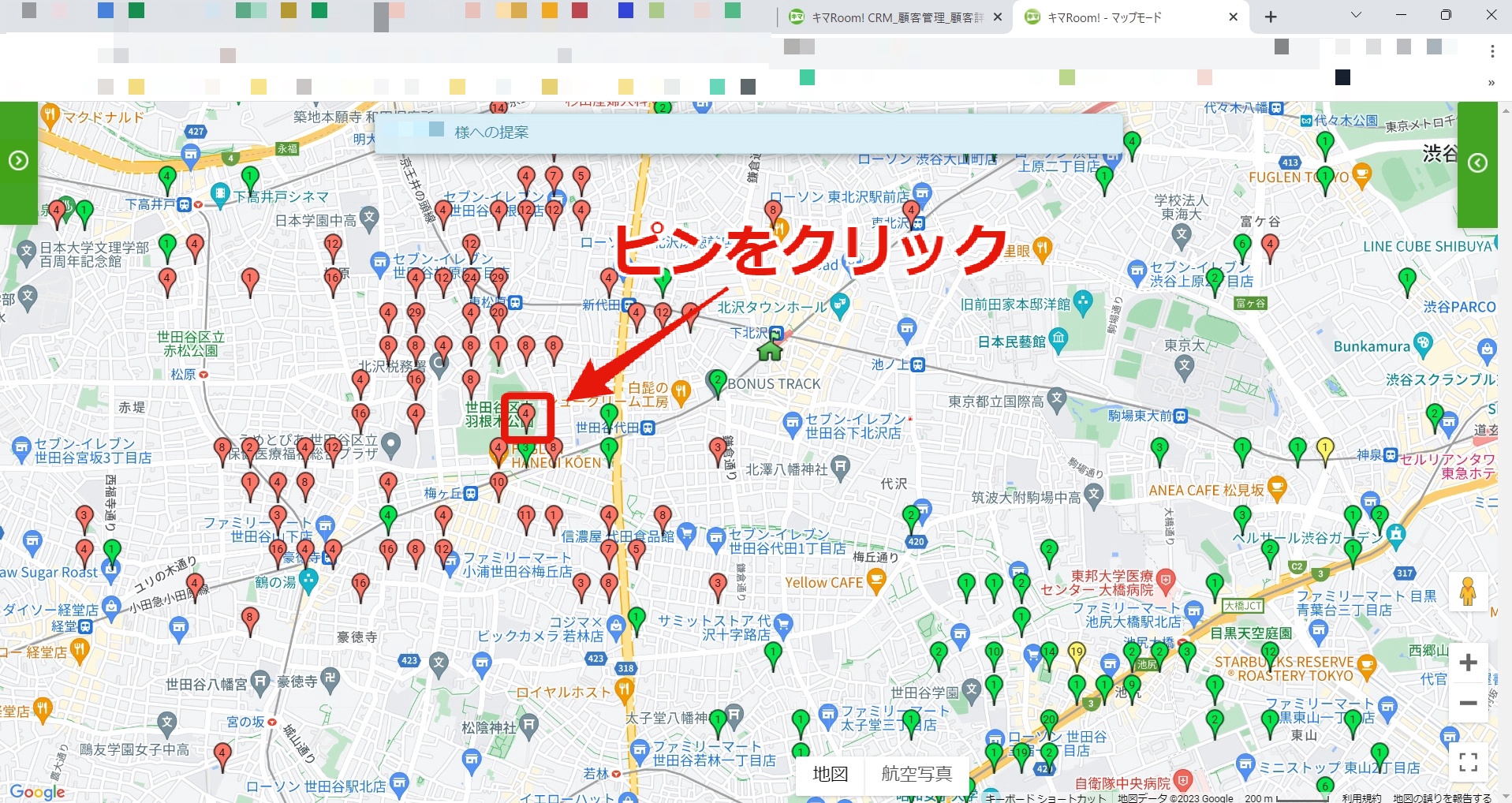Click 地図の誤りを報告する link

point(1442,797)
